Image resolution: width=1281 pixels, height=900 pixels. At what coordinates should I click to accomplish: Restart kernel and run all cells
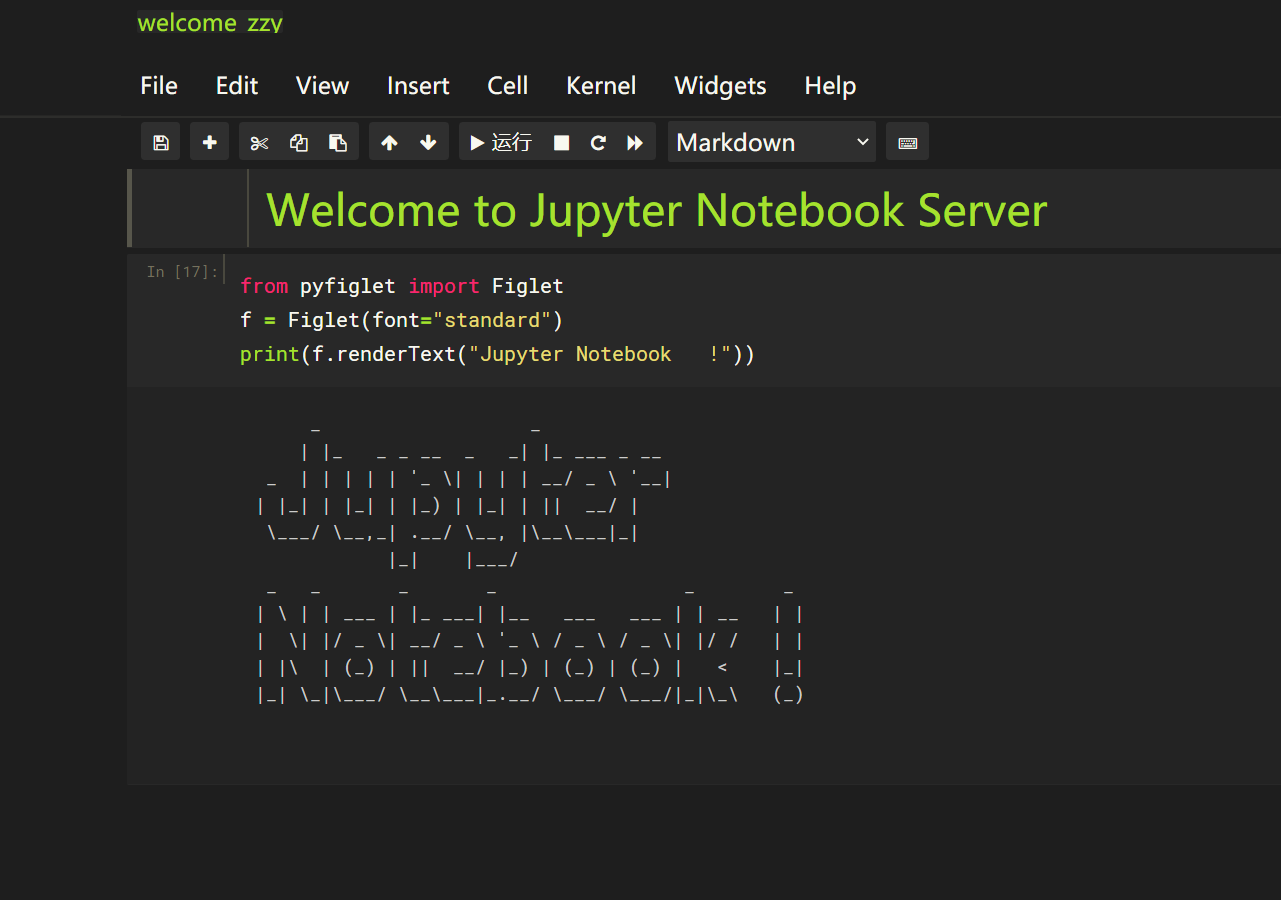click(635, 141)
